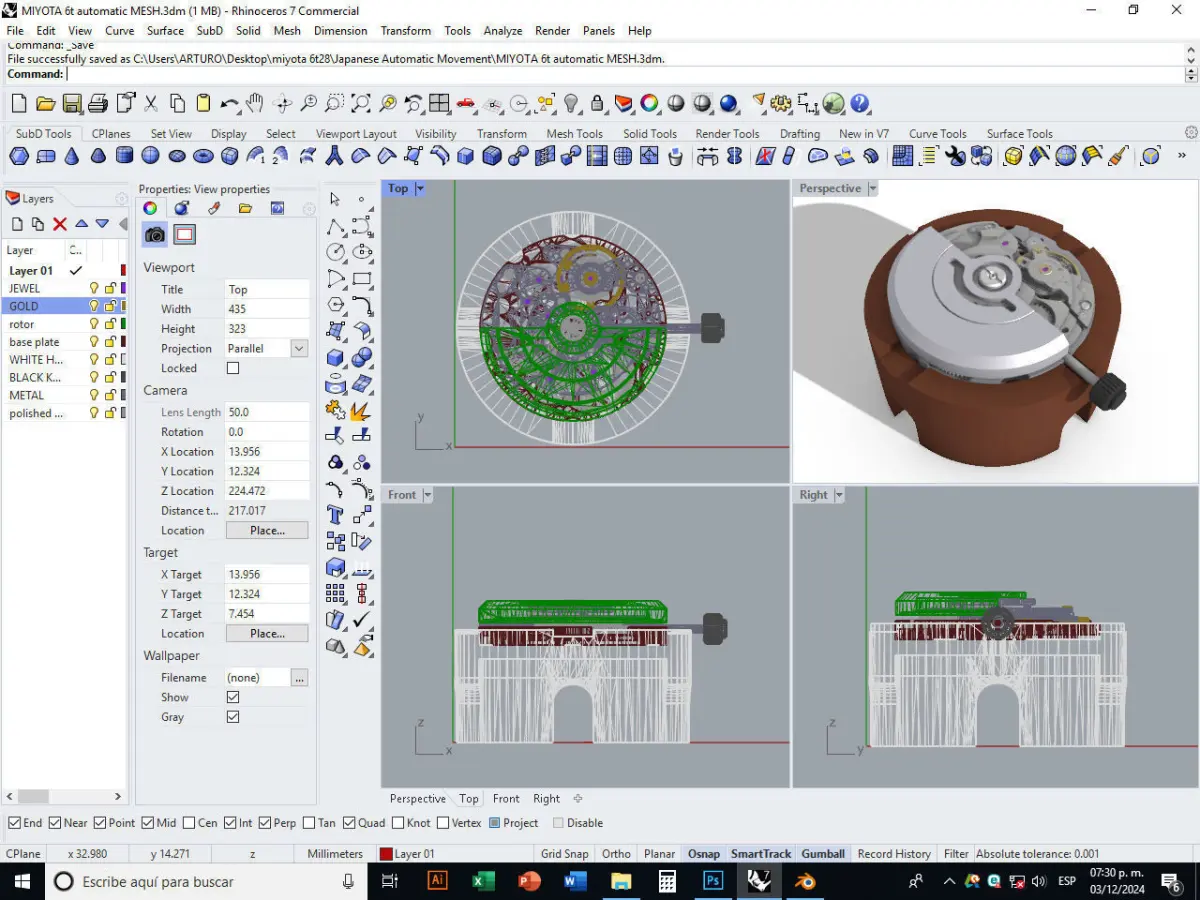Cut selection with the scissors icon
The width and height of the screenshot is (1200, 900).
coord(151,103)
